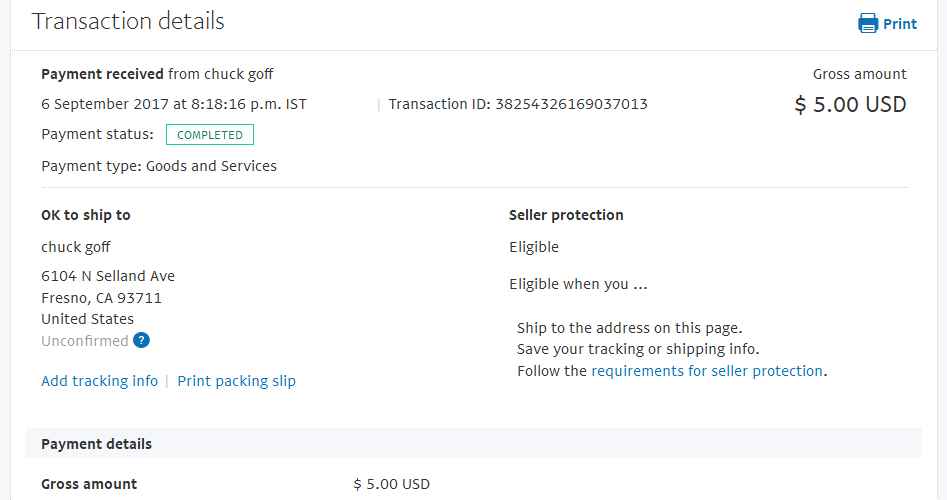Click the Seller protection heading
This screenshot has width=947, height=500.
pos(566,215)
